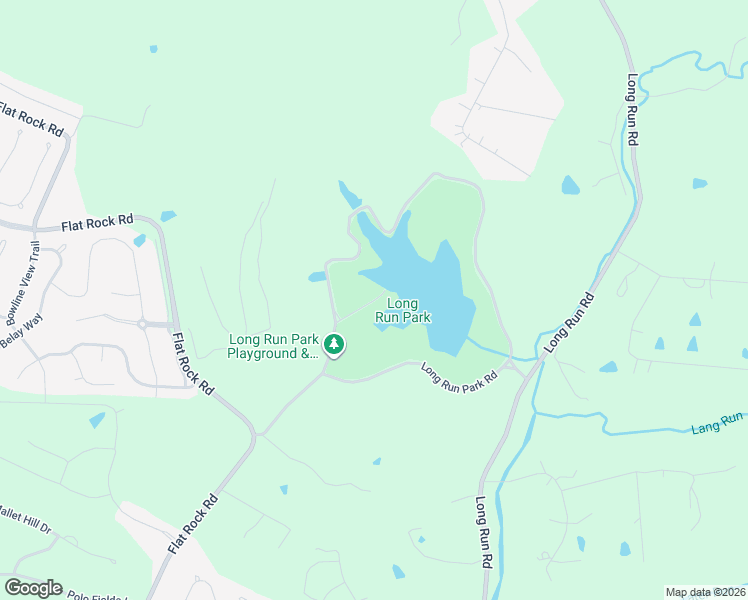Screen dimensions: 748x600
Task: Click the Map data ©2026 attribution
Action: (706, 592)
